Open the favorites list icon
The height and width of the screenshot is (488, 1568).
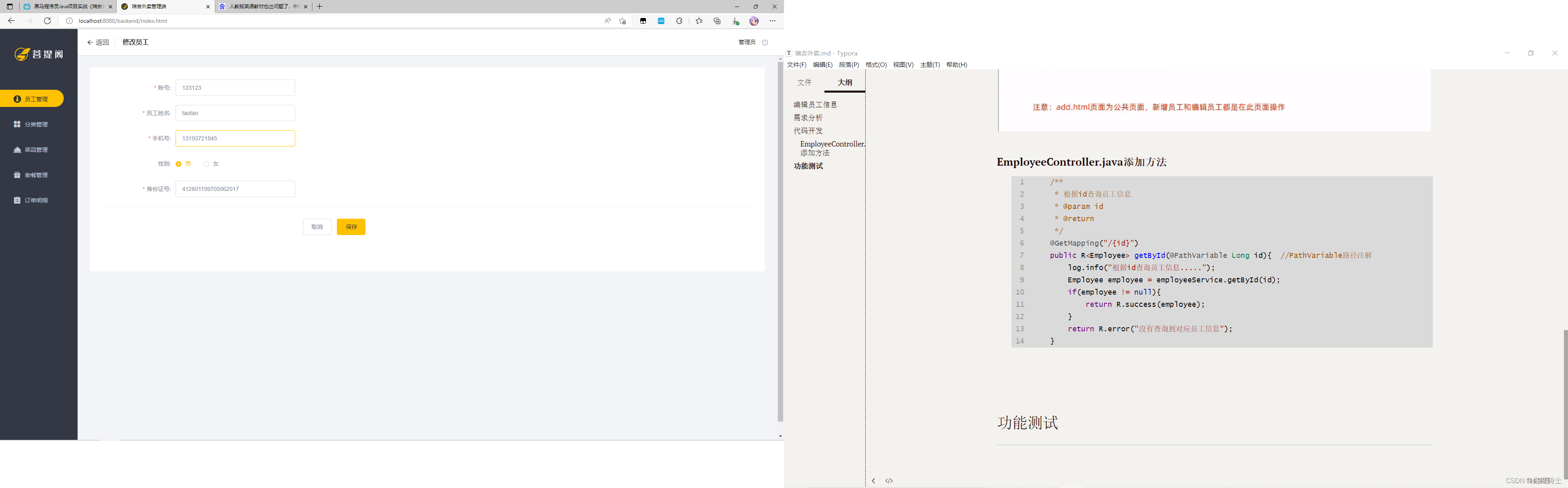click(699, 21)
